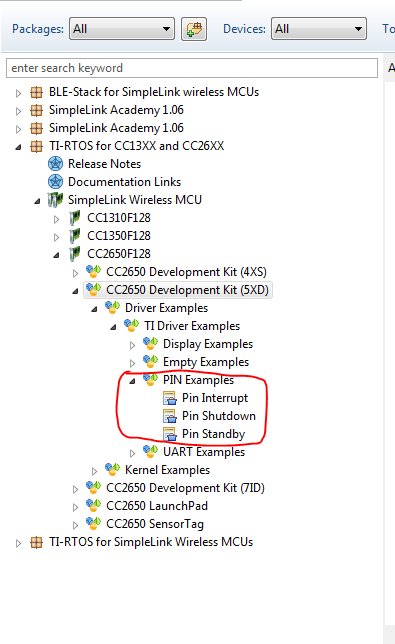Expand UART Examples
395x644 pixels.
tap(132, 453)
